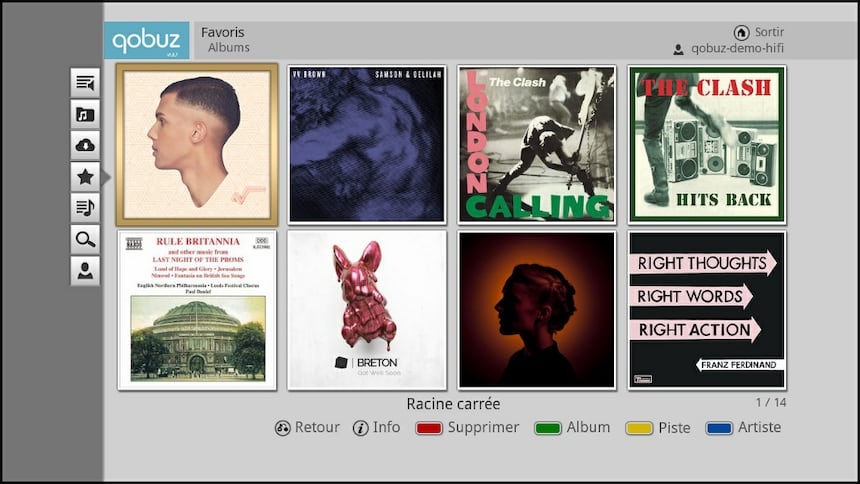Click the Sortir label

pyautogui.click(x=769, y=32)
